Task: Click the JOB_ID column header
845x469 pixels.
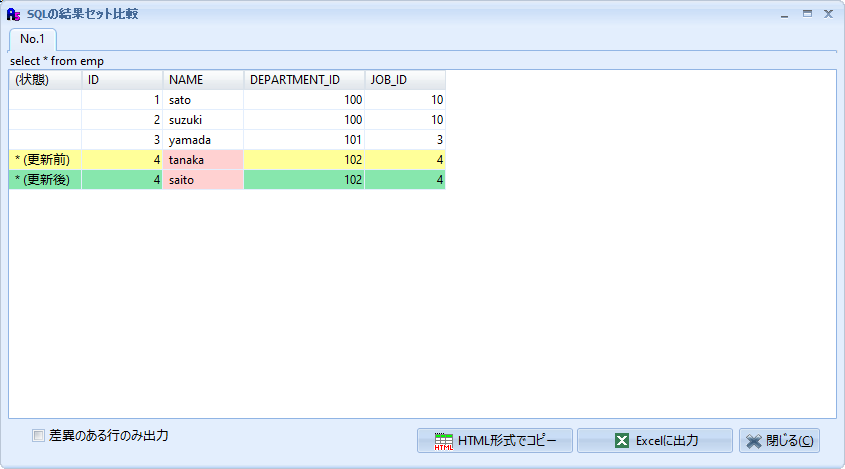Action: 405,80
